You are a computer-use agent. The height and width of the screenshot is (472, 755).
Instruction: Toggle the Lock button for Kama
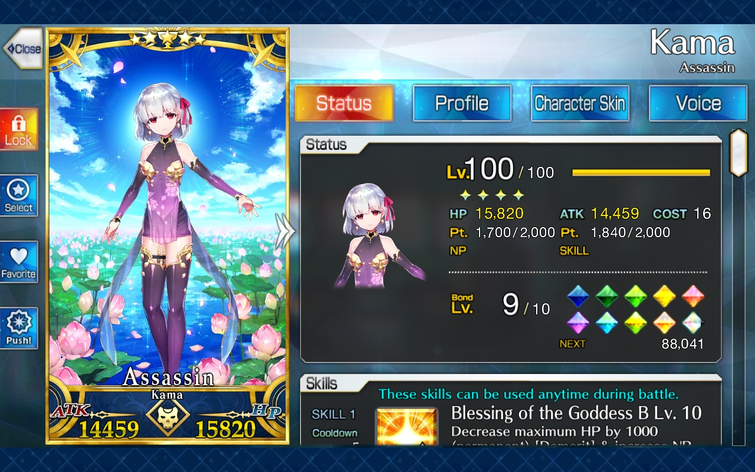coord(19,129)
